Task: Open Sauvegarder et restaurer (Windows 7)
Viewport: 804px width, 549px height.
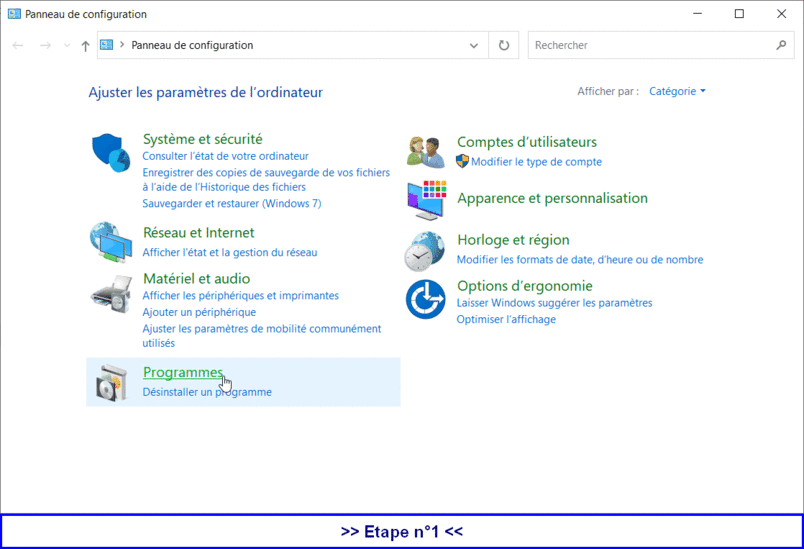Action: (x=232, y=204)
